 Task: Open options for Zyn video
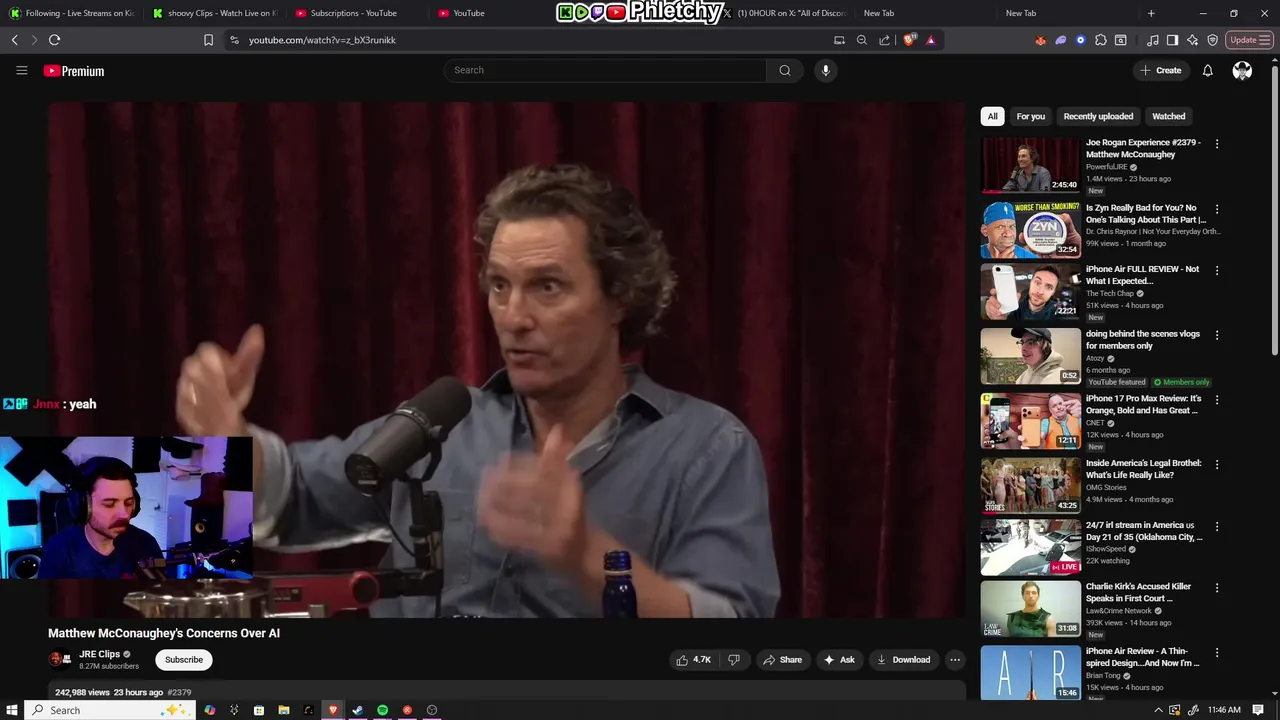[1217, 209]
